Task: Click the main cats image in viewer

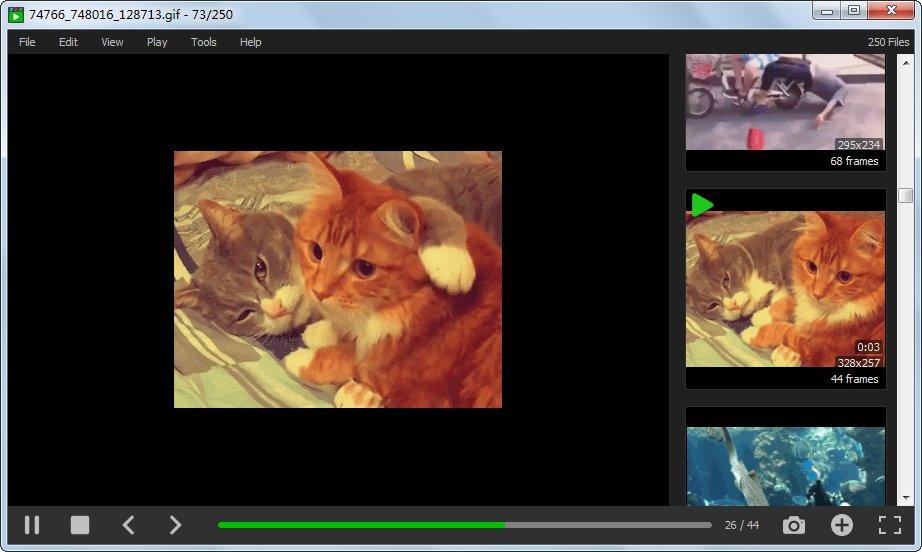Action: click(338, 279)
